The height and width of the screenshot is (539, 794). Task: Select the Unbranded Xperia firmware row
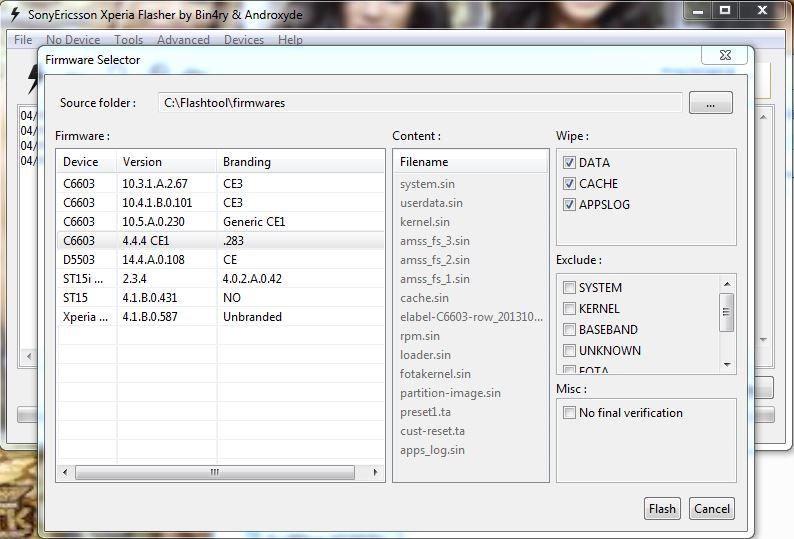click(221, 317)
